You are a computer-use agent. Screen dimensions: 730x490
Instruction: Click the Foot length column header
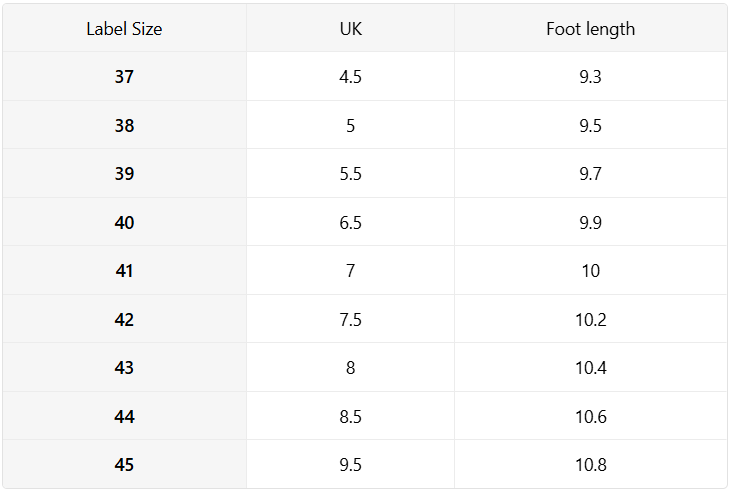590,29
